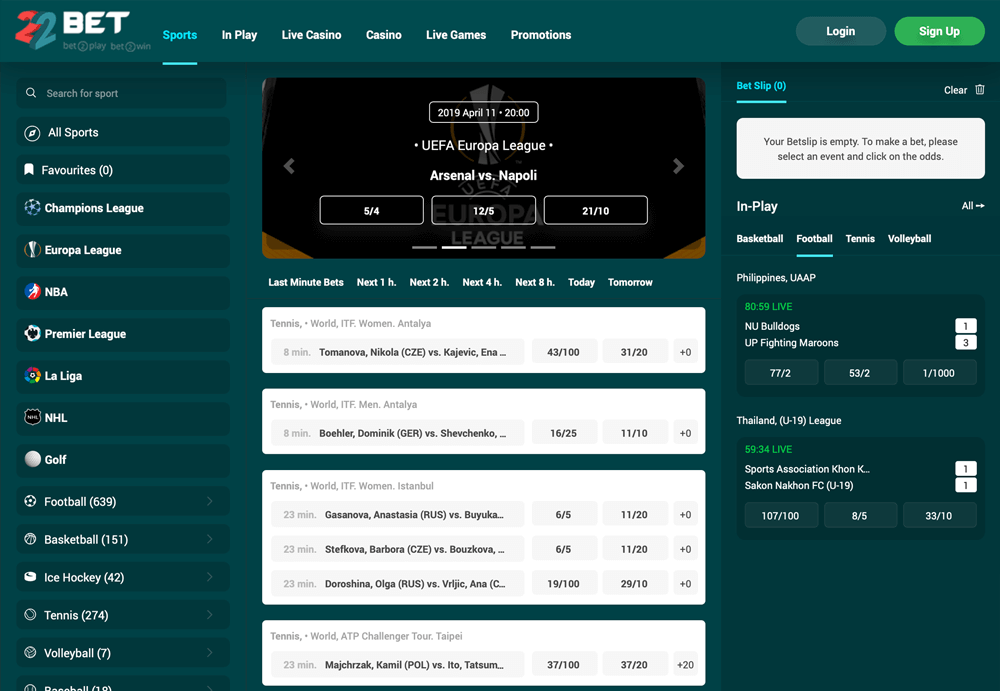Image resolution: width=1000 pixels, height=691 pixels.
Task: Expand +20 markets for Majchrzak vs. Ito
Action: (x=685, y=665)
